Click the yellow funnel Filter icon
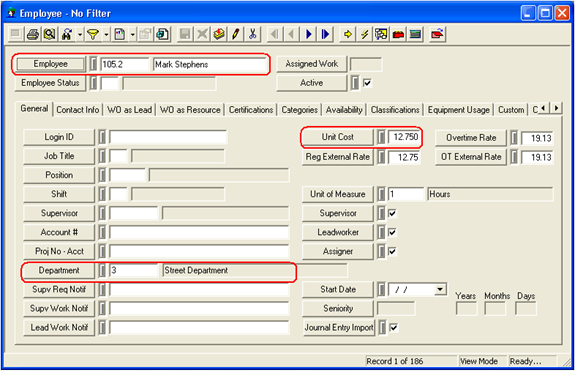 93,34
